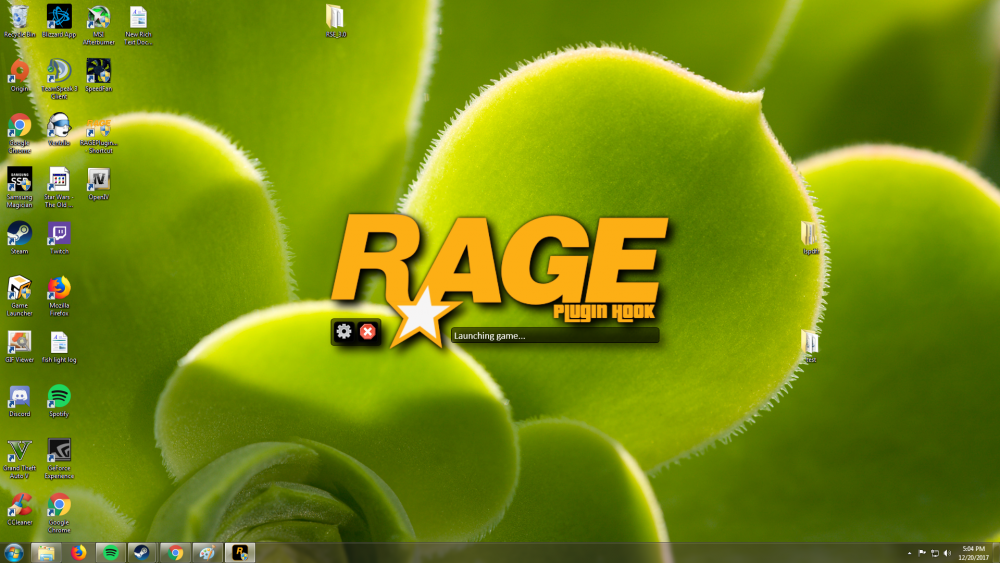
Task: Select the TeamSpeak 3 Client shortcut
Action: click(59, 79)
